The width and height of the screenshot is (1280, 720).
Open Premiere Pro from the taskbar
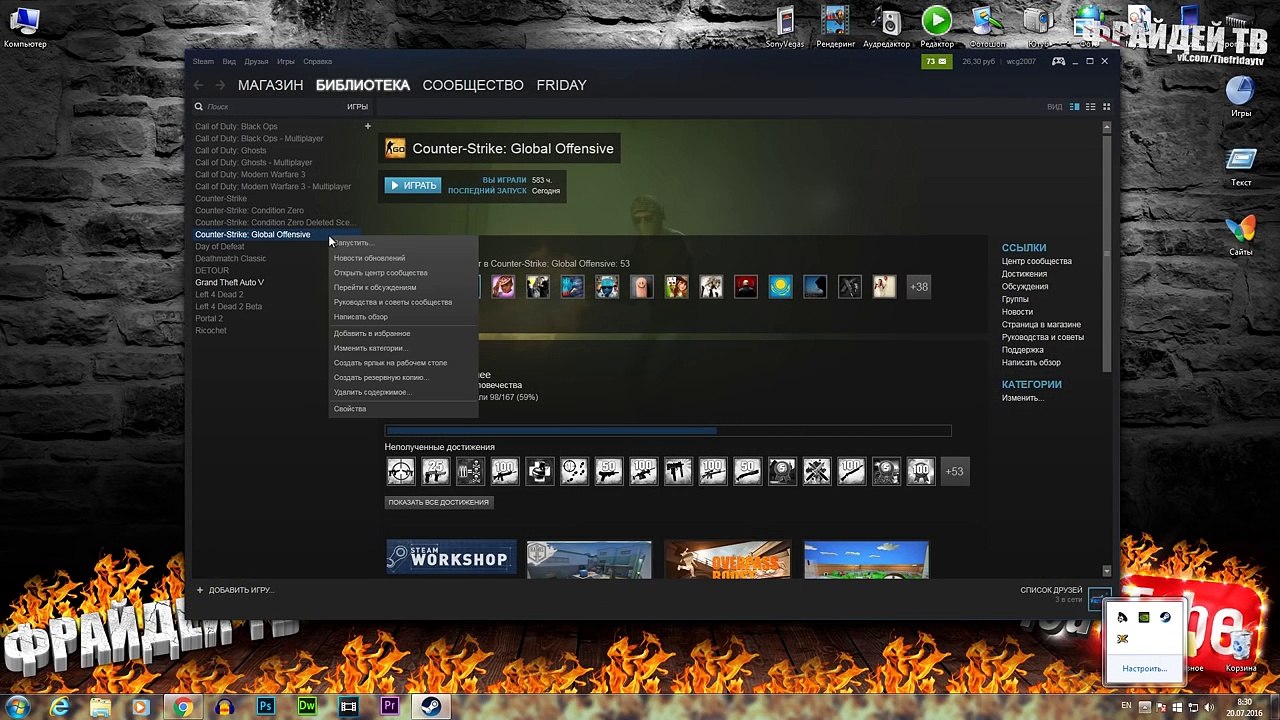(x=390, y=707)
